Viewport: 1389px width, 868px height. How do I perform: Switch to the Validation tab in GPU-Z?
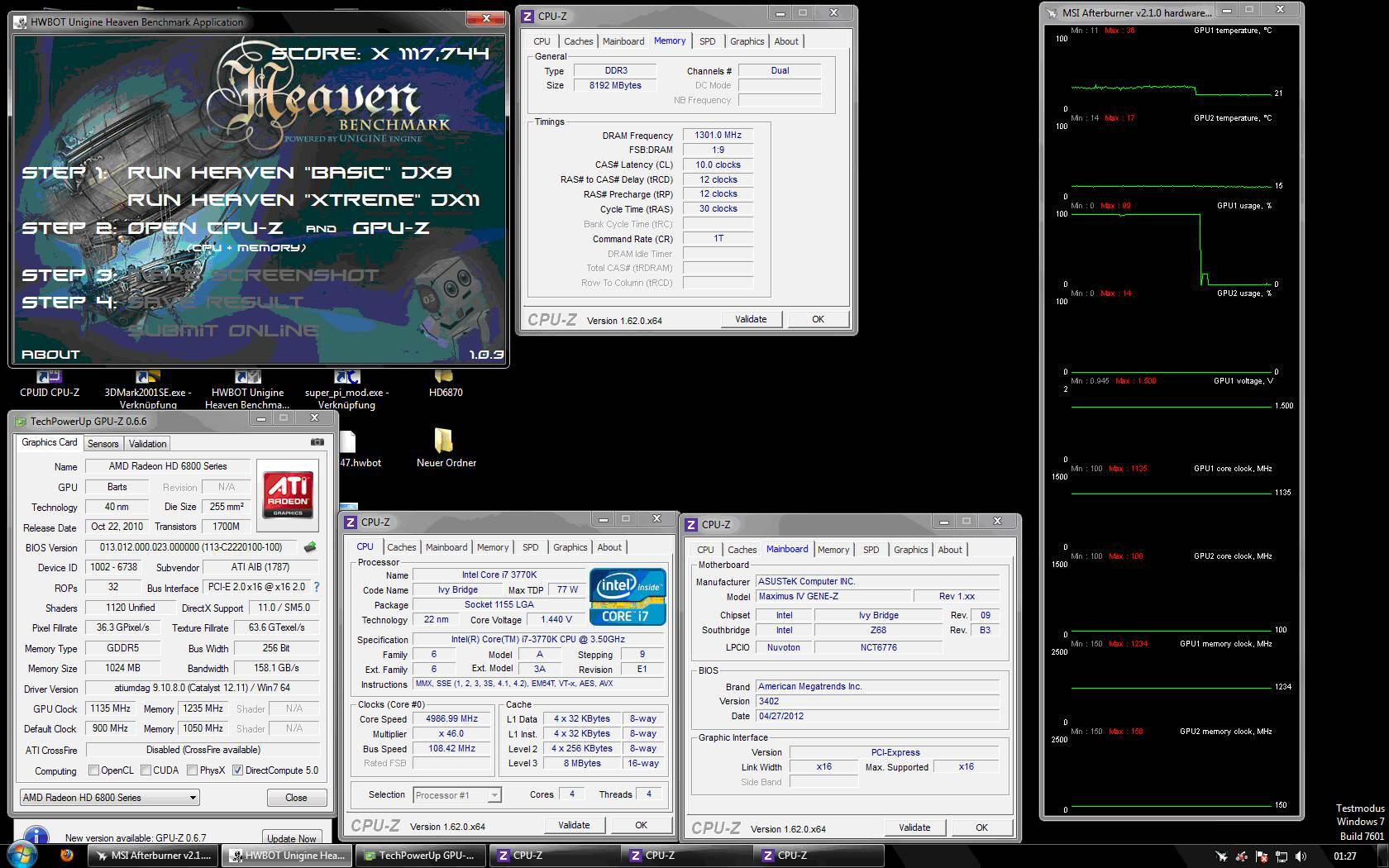148,444
